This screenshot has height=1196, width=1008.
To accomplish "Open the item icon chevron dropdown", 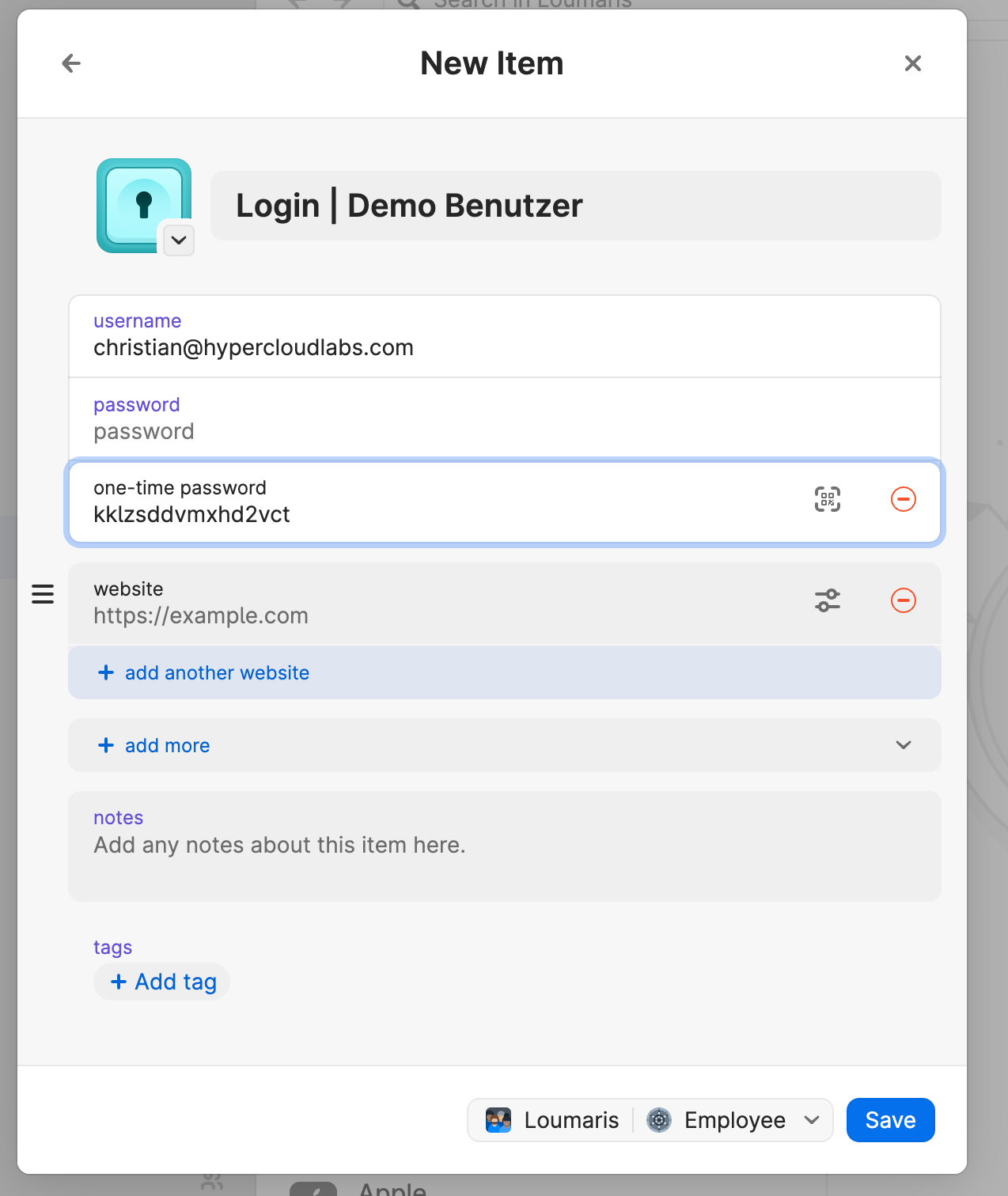I will coord(179,240).
